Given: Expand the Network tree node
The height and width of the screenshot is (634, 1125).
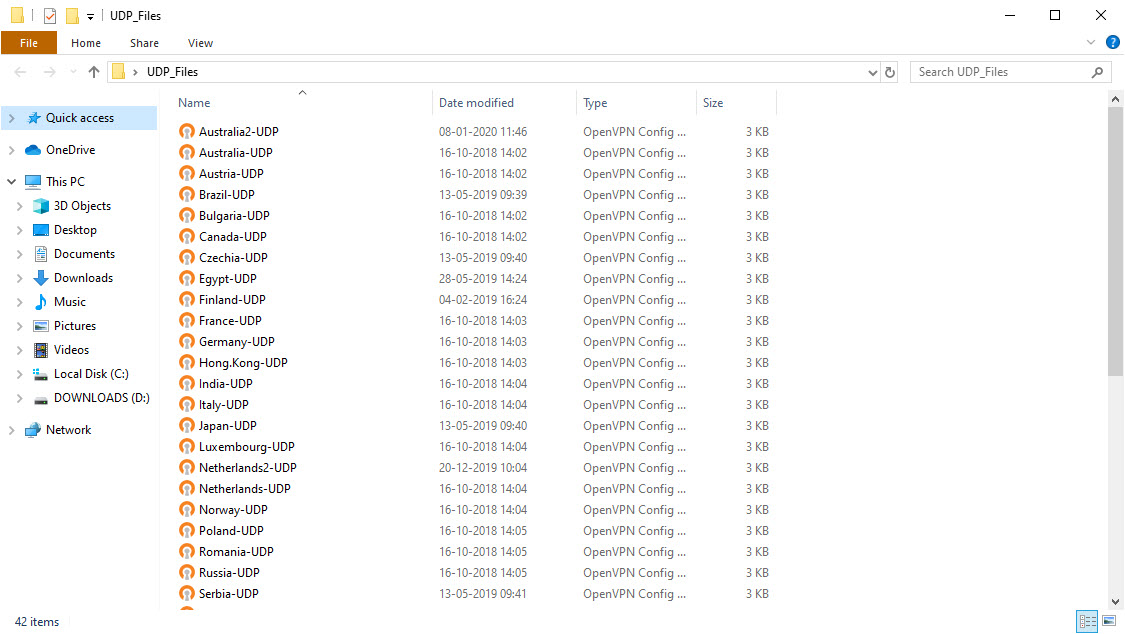Looking at the screenshot, I should [11, 430].
